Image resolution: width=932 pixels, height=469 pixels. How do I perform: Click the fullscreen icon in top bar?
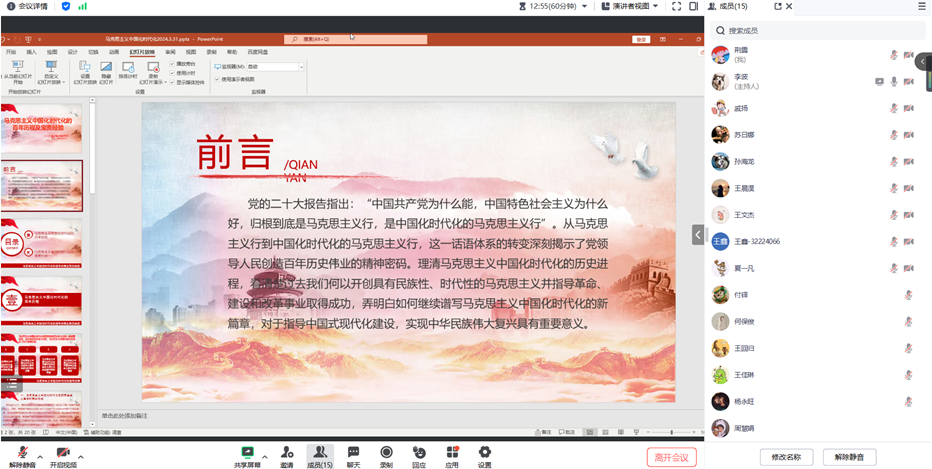677,6
